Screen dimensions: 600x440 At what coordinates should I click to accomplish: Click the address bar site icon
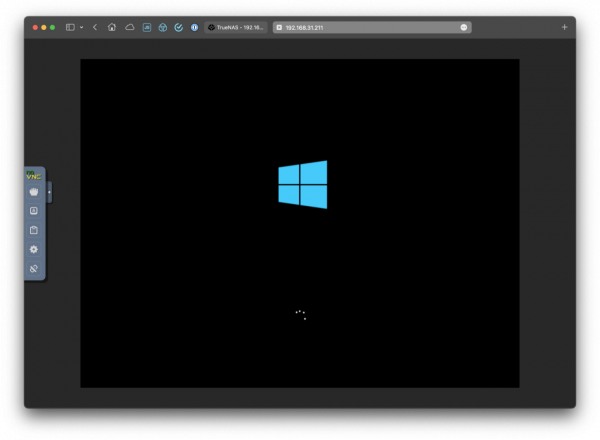tap(279, 27)
